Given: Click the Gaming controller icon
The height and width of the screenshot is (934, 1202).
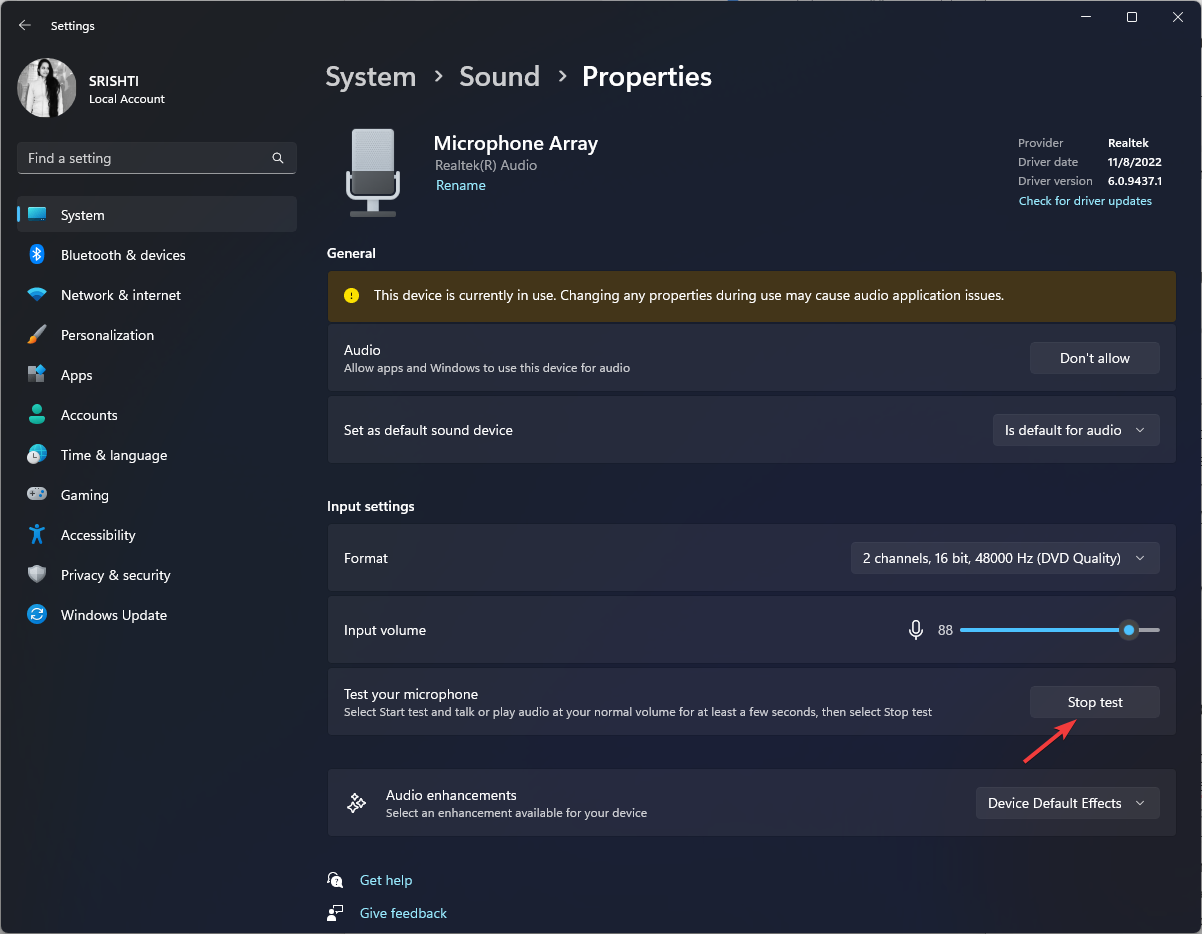Looking at the screenshot, I should pyautogui.click(x=37, y=495).
